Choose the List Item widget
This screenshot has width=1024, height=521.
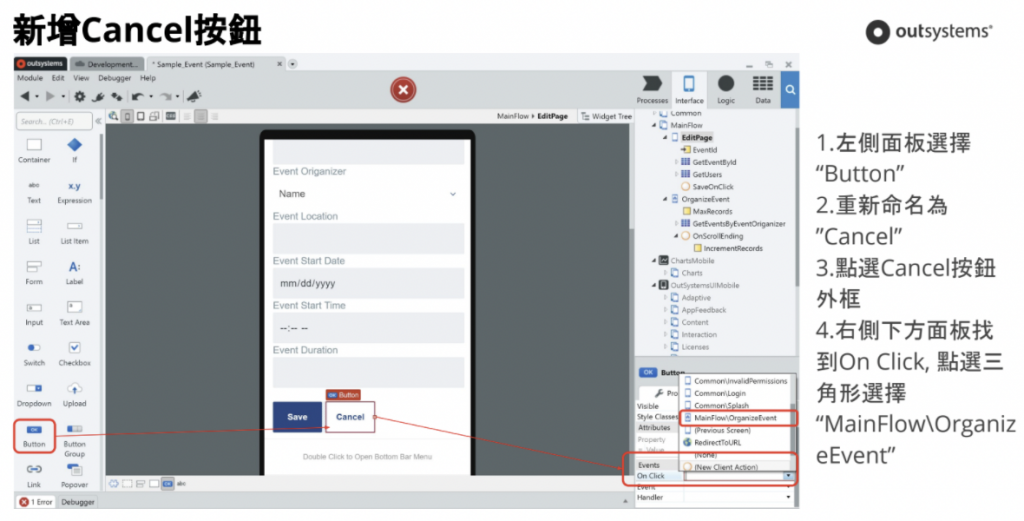pos(74,232)
